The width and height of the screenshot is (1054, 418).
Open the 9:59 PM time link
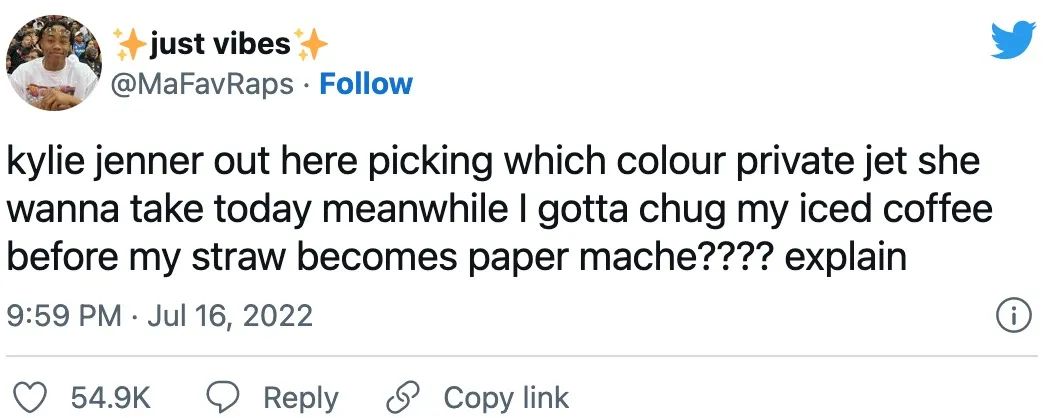pyautogui.click(x=63, y=317)
